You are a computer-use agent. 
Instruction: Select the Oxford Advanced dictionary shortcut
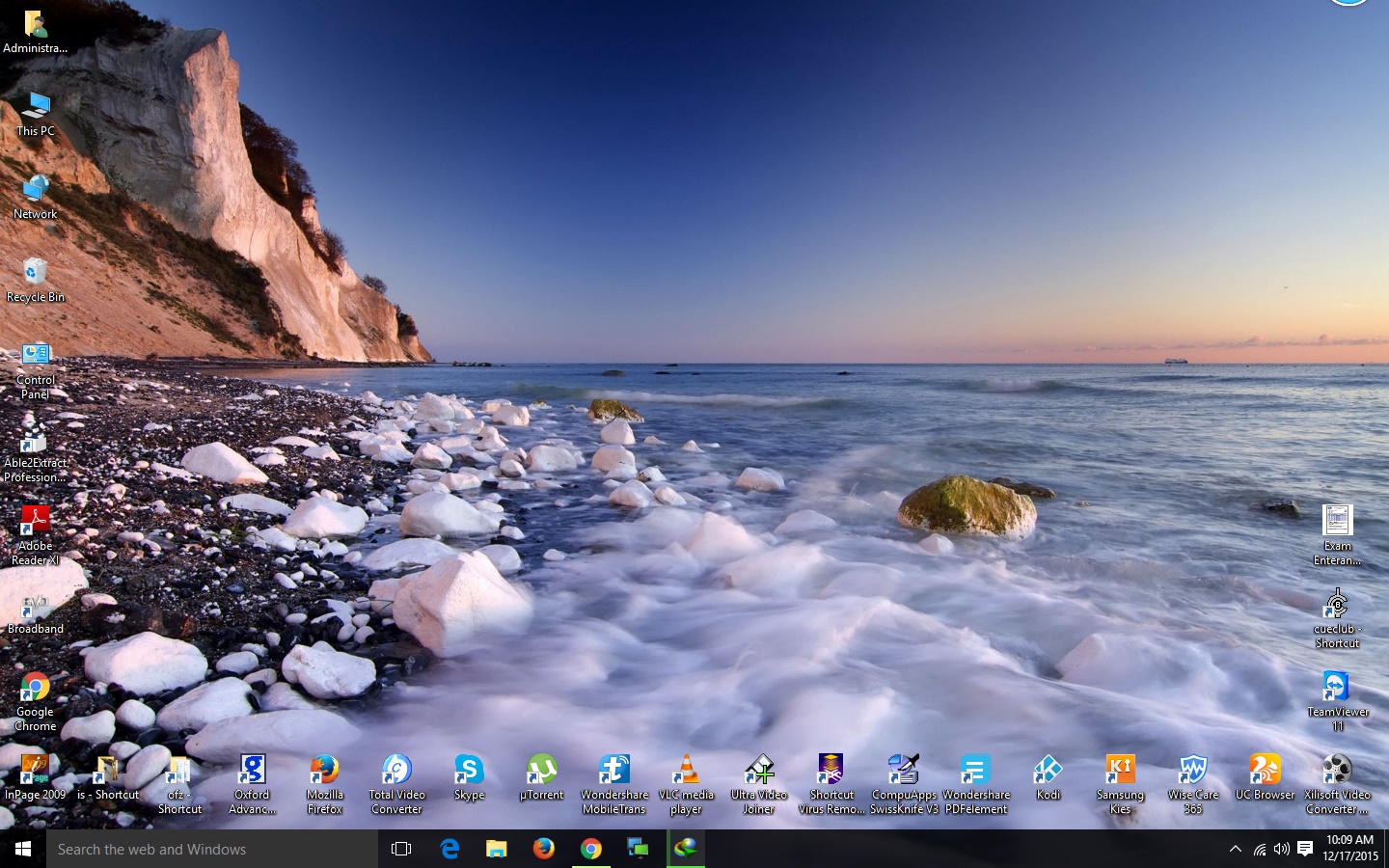point(252,786)
